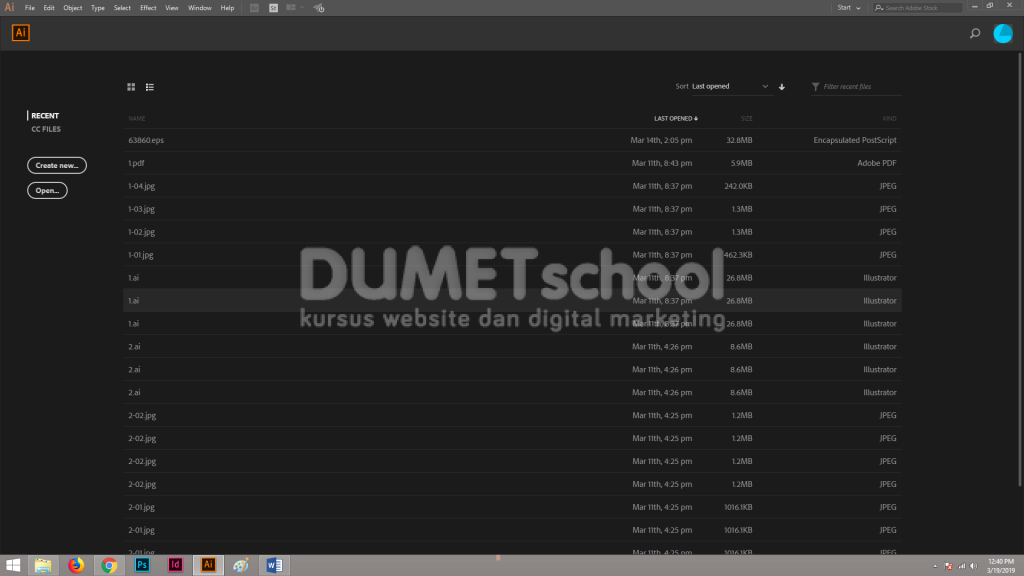Switch to list view

pos(150,87)
